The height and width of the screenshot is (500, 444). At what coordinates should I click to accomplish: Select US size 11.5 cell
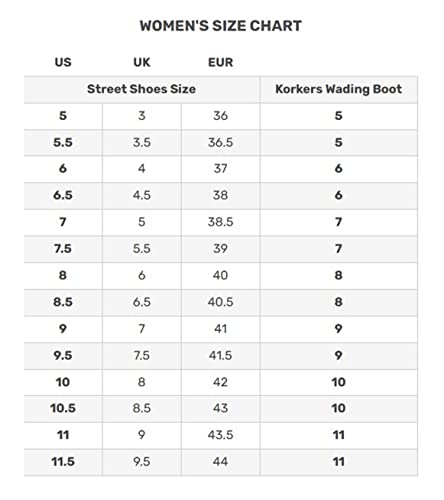[x=63, y=462]
